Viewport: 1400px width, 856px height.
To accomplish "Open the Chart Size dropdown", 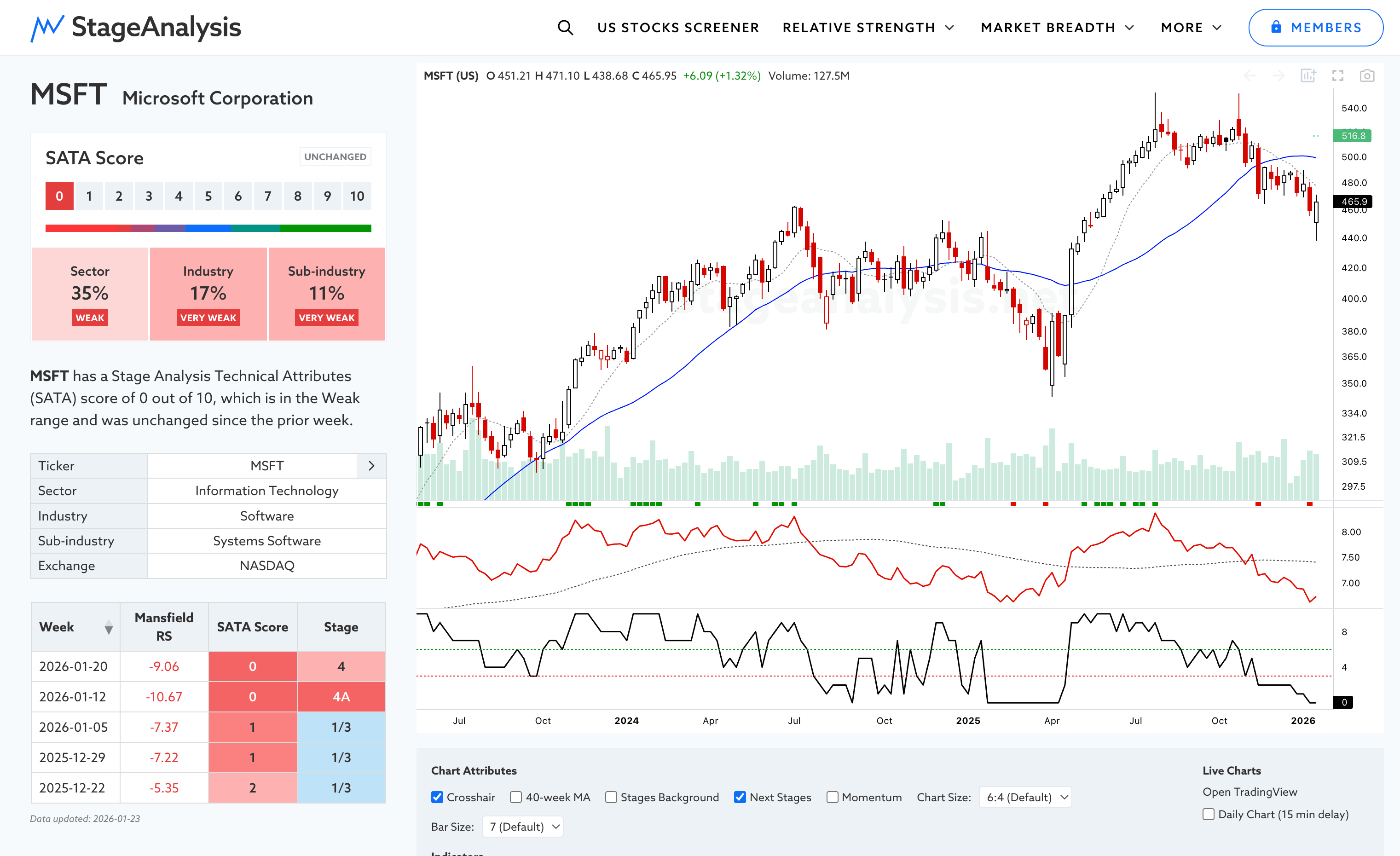I will 1025,797.
